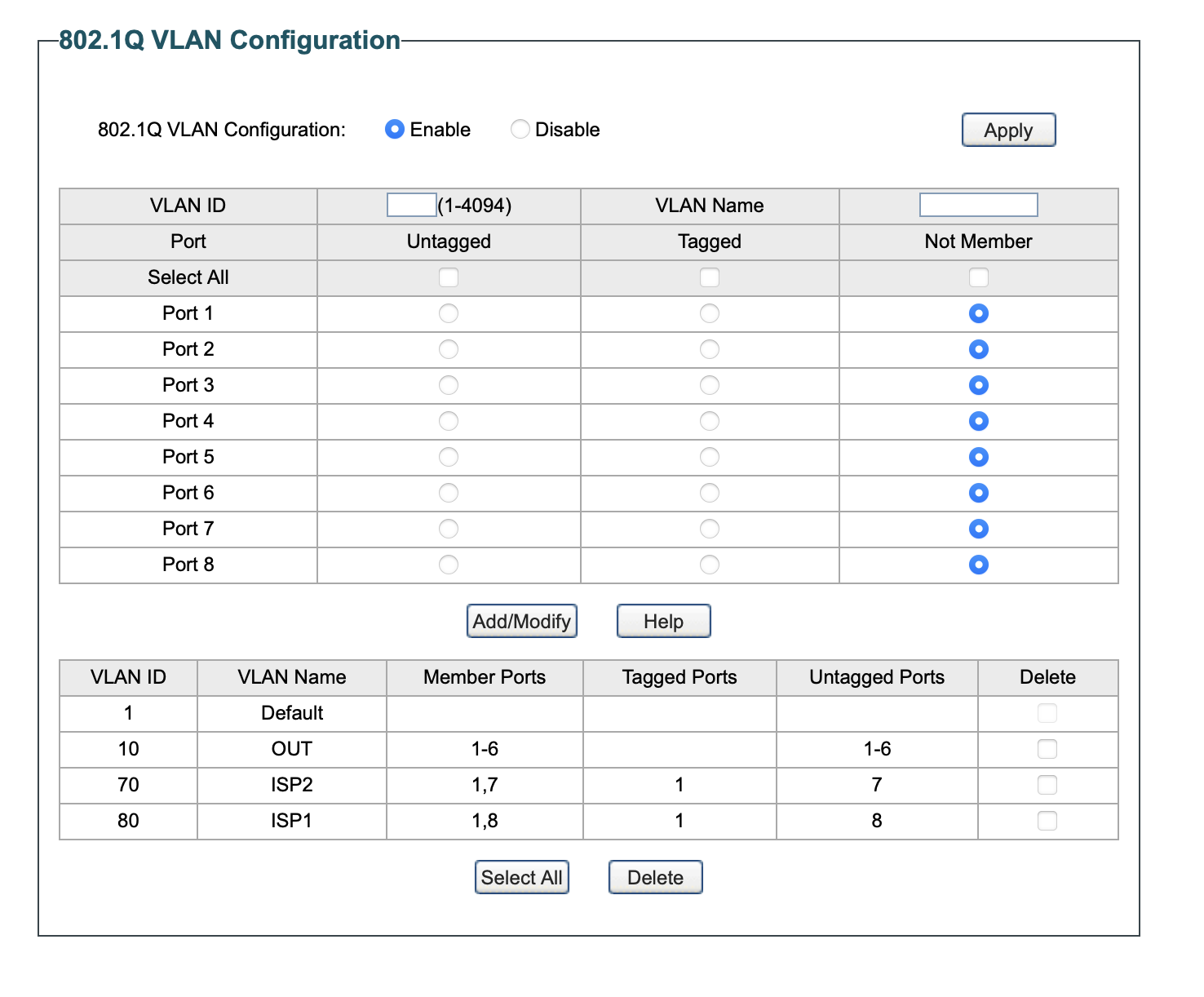
Task: Click the VLAN Name input field
Action: click(977, 205)
